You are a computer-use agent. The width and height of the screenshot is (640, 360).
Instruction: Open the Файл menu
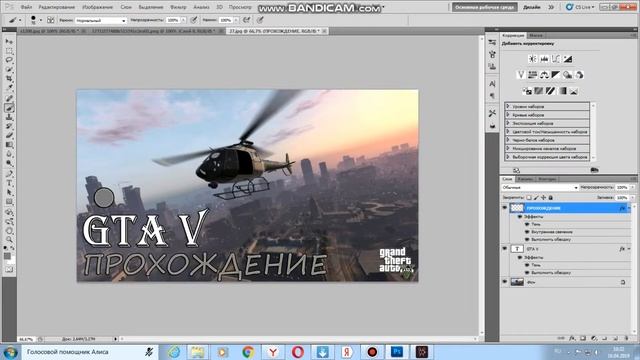(x=26, y=7)
